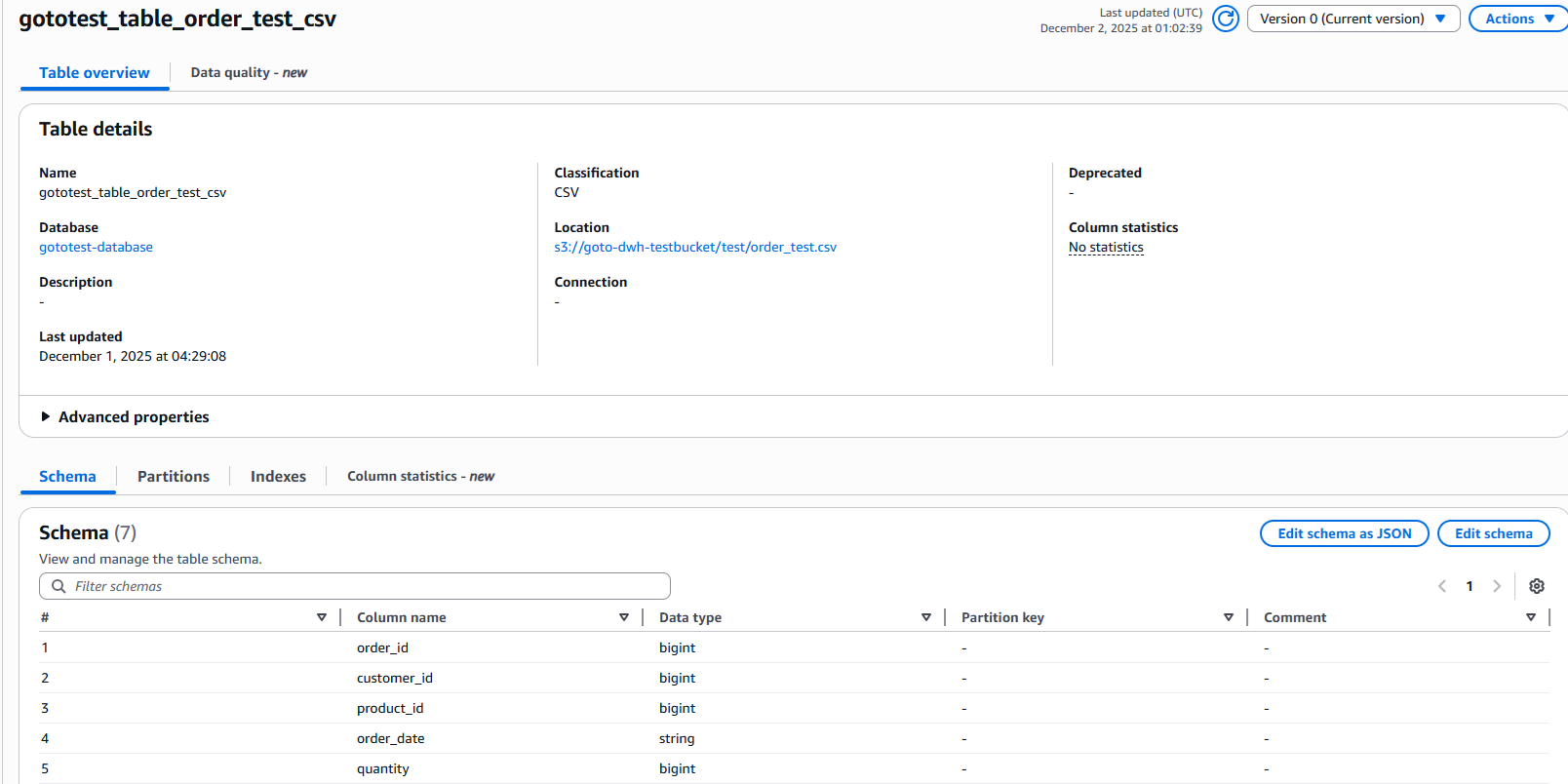This screenshot has width=1568, height=784.
Task: Open schema table settings gear
Action: pos(1537,586)
